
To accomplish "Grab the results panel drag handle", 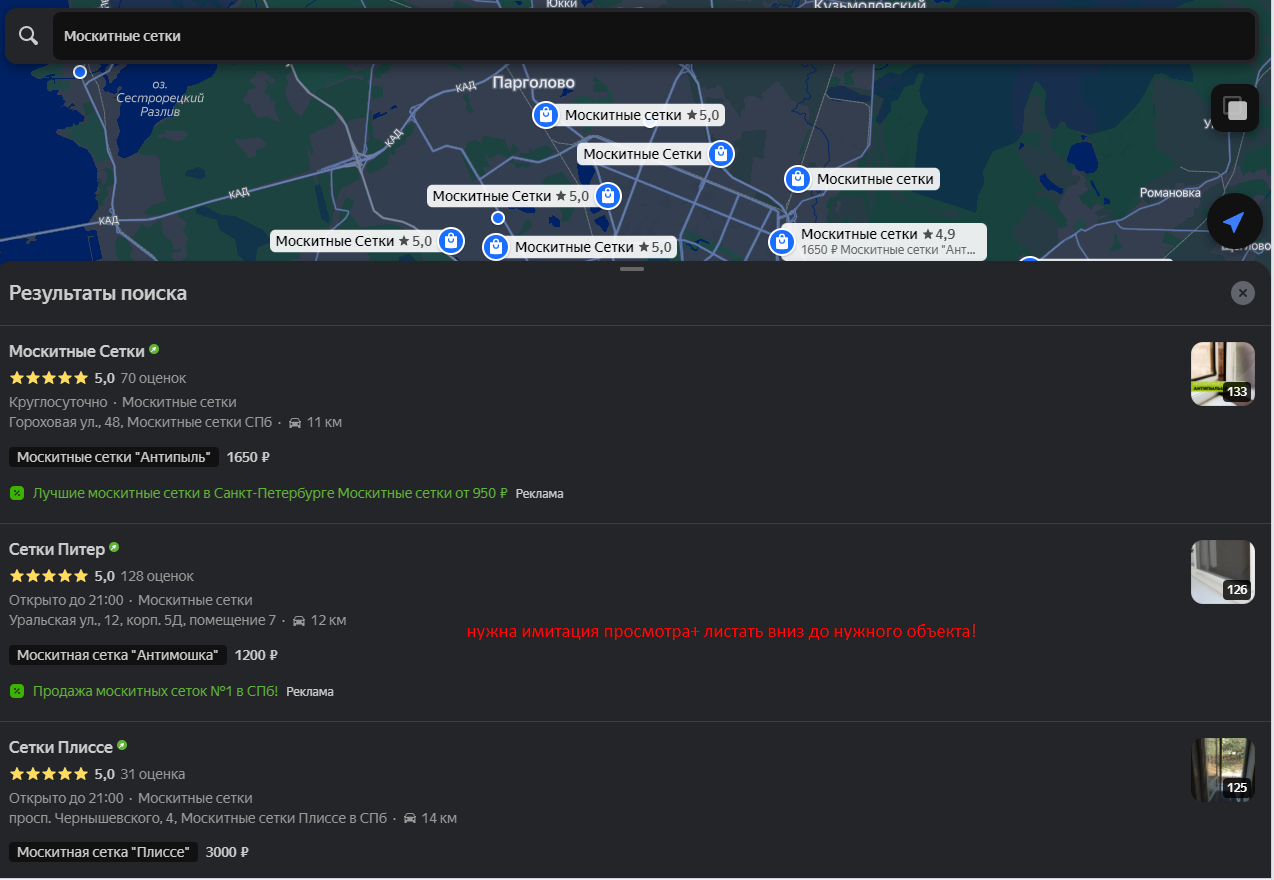I will coord(632,269).
